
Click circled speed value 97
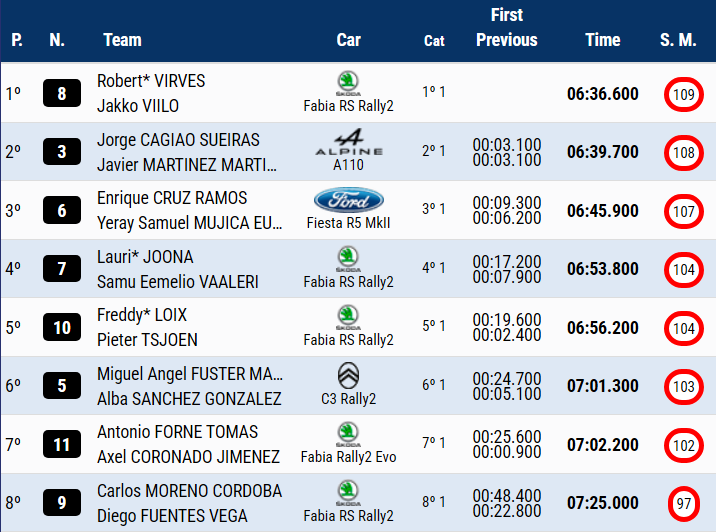coord(684,504)
